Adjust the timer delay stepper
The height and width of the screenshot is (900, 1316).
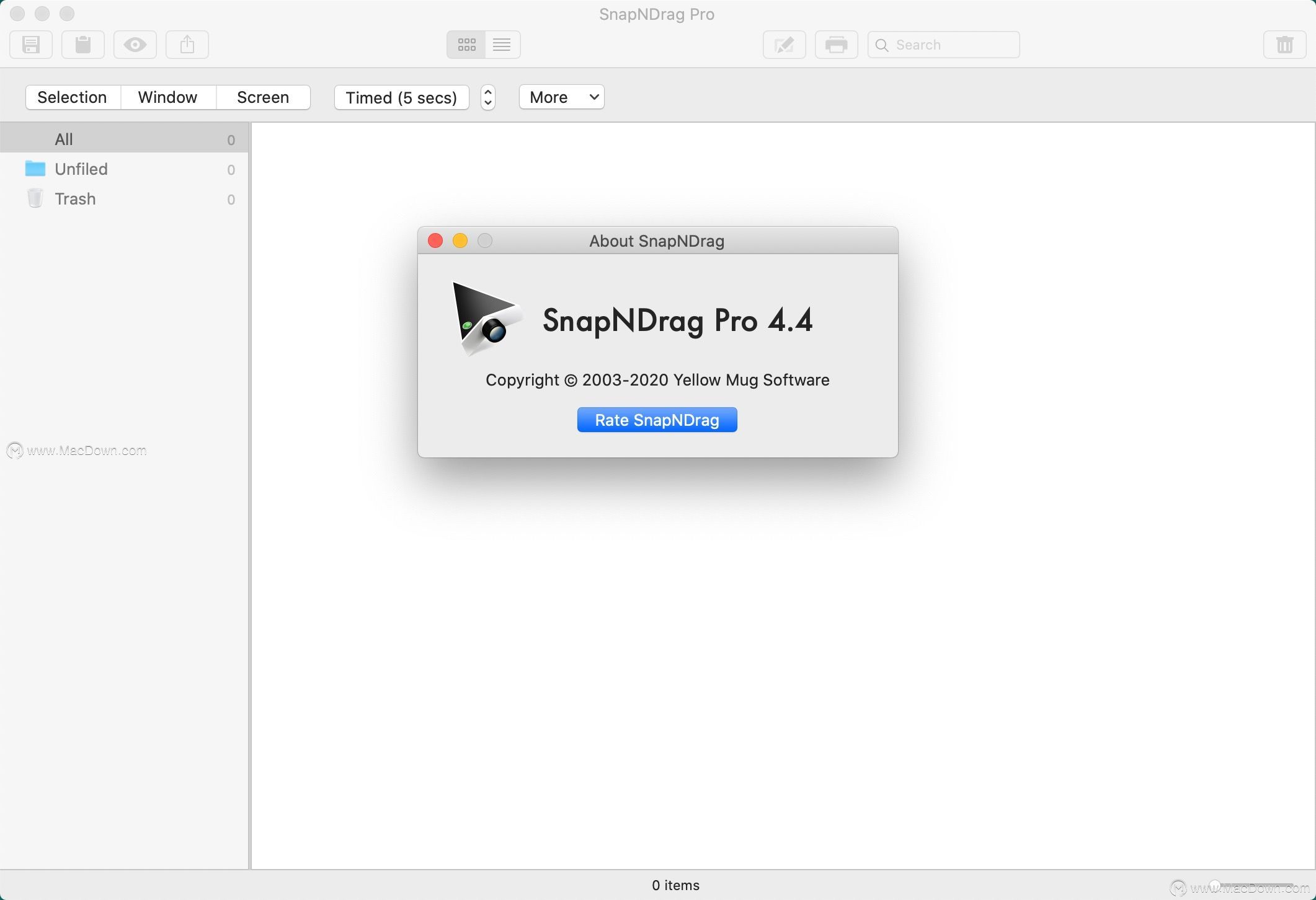coord(488,97)
